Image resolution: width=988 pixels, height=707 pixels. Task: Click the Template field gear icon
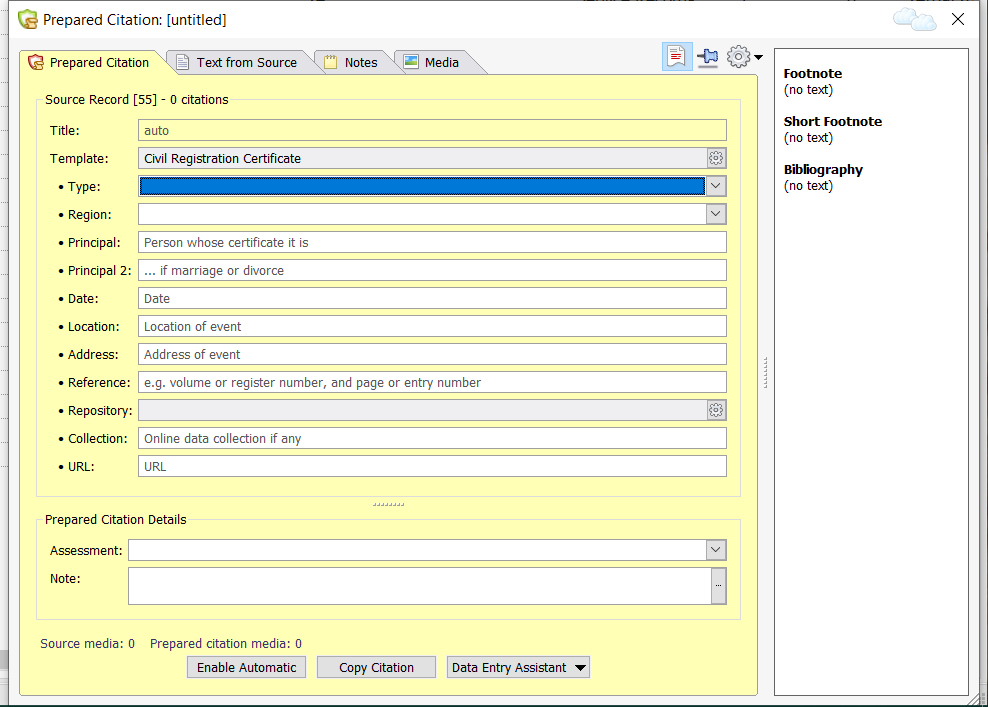pos(716,158)
